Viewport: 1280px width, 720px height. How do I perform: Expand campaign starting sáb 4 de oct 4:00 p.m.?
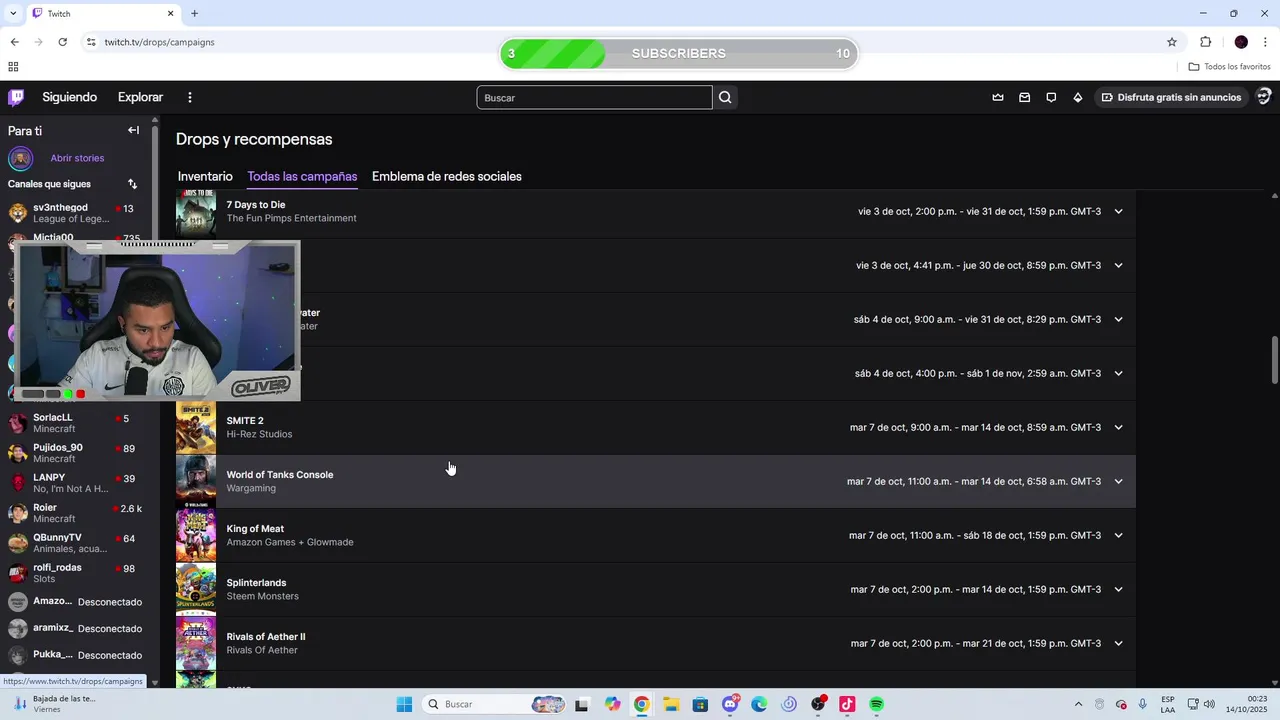1118,373
